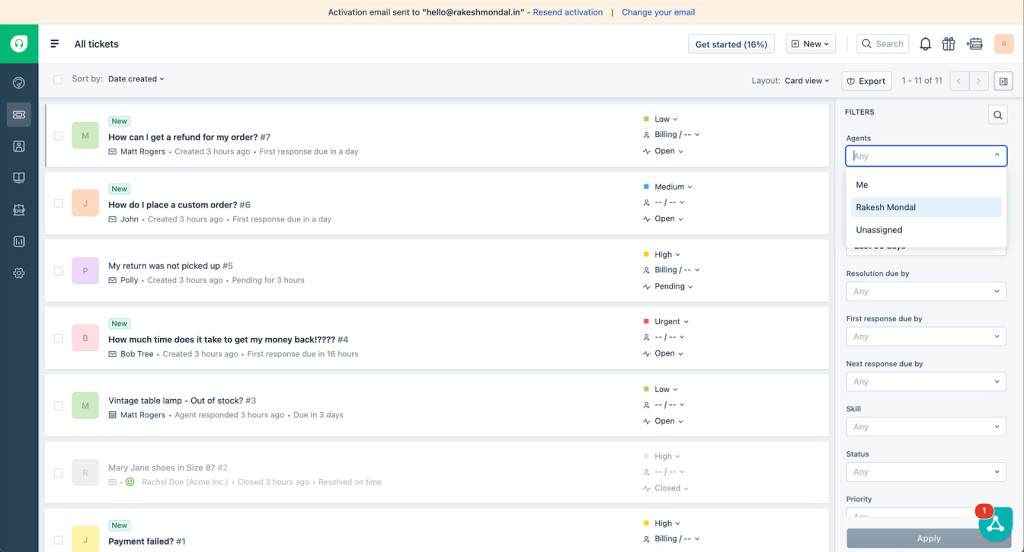Open ticket My return was not picked up
The height and width of the screenshot is (552, 1024).
click(170, 266)
